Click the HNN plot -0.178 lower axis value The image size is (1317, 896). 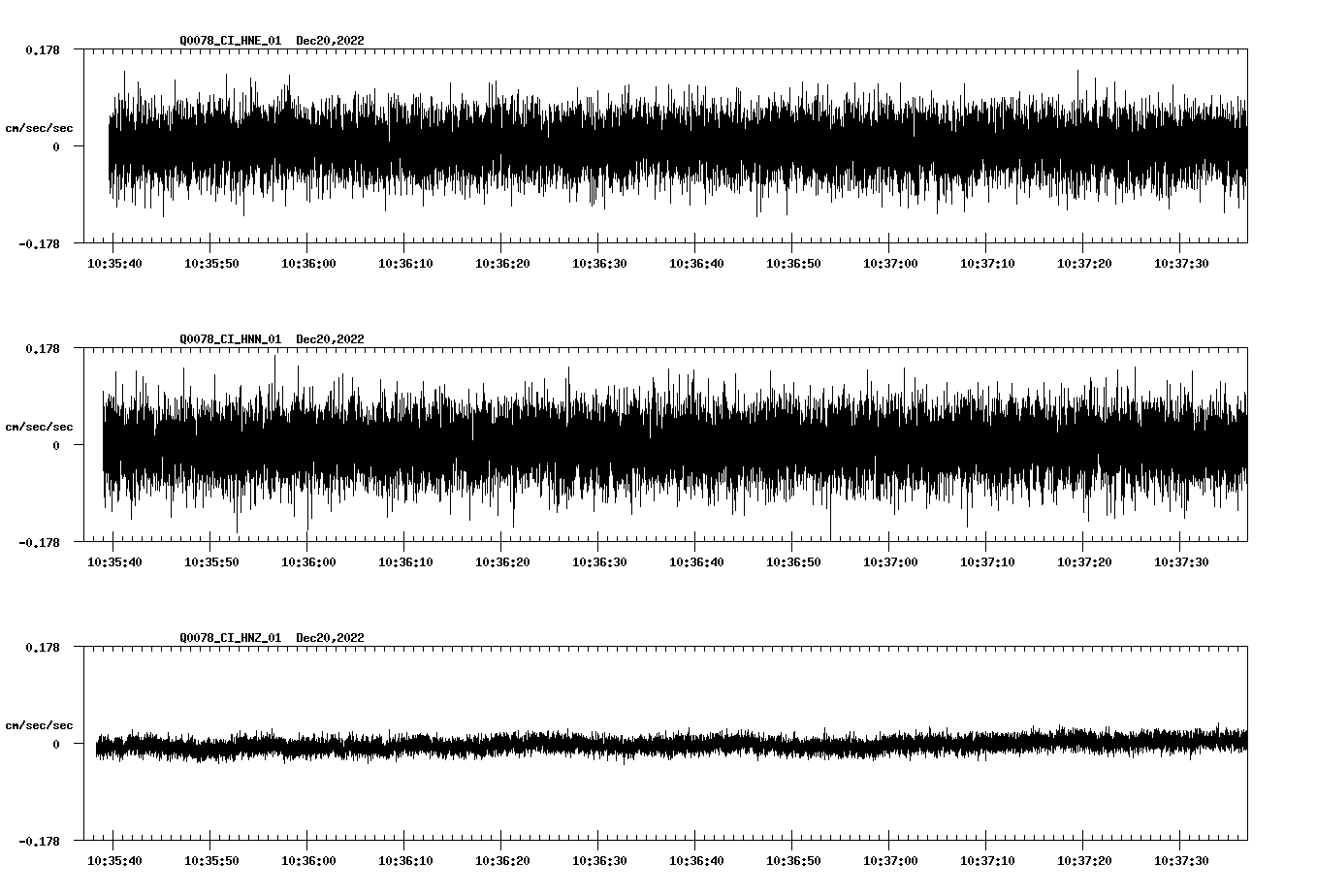39,543
